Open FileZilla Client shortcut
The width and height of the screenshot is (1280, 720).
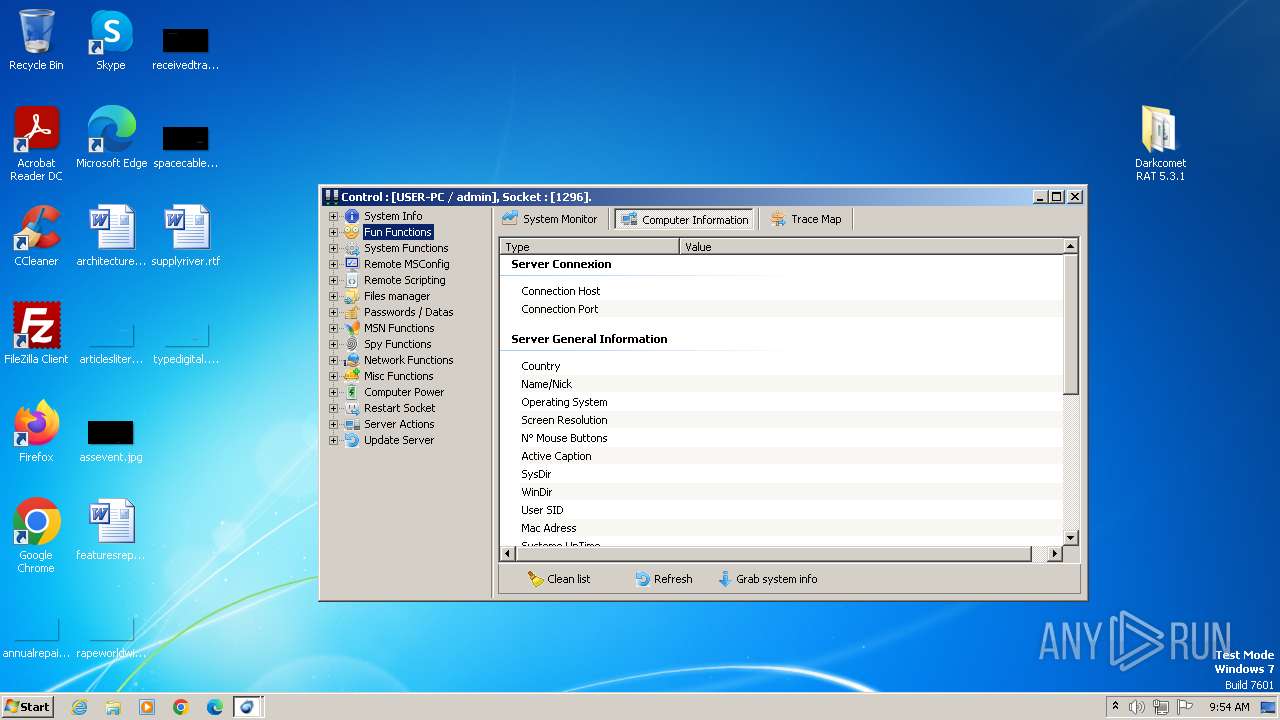[36, 333]
